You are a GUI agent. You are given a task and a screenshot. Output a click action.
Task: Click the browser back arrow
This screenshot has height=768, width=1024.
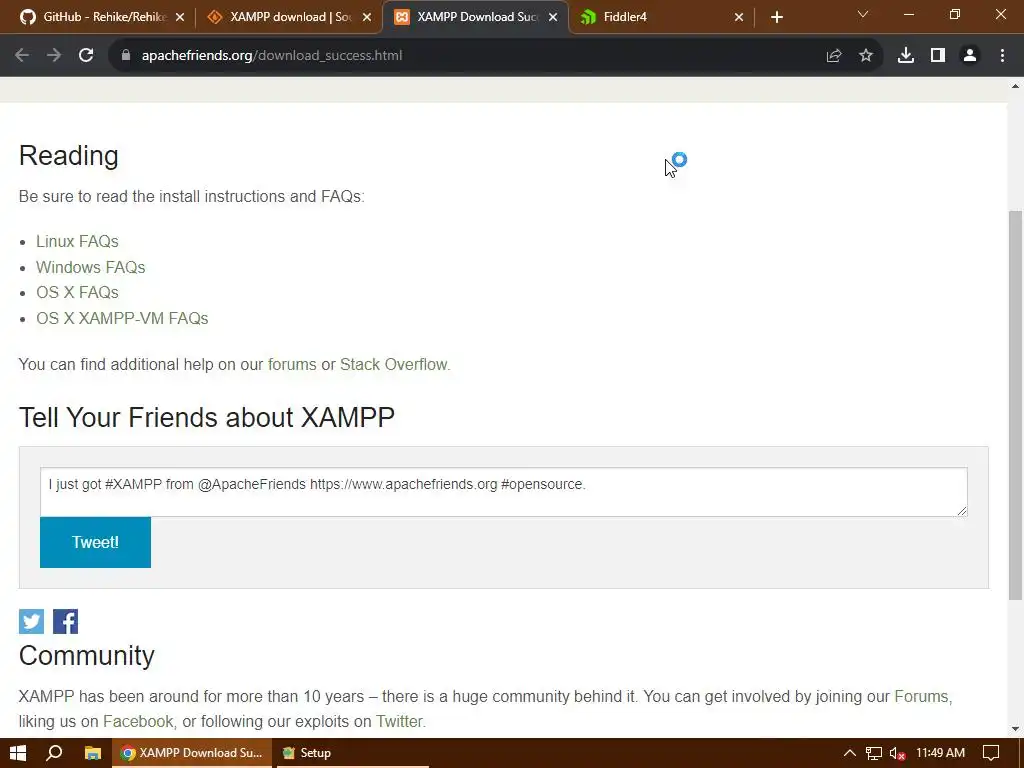click(x=22, y=56)
